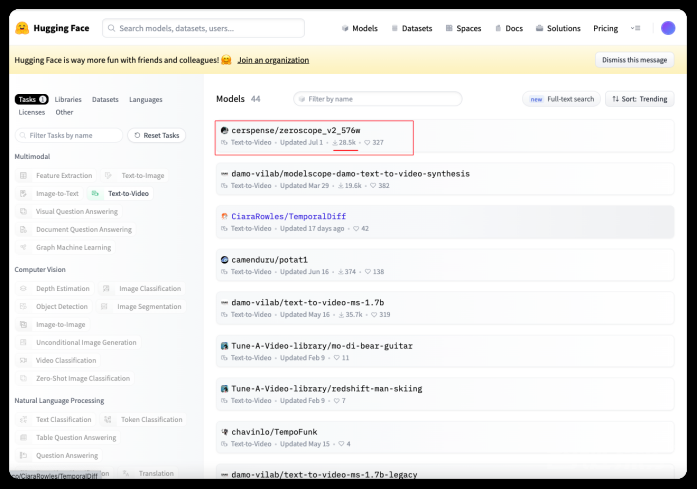Open CiaraRowles/TemporalDiff model
Image resolution: width=697 pixels, height=489 pixels.
pos(445,222)
